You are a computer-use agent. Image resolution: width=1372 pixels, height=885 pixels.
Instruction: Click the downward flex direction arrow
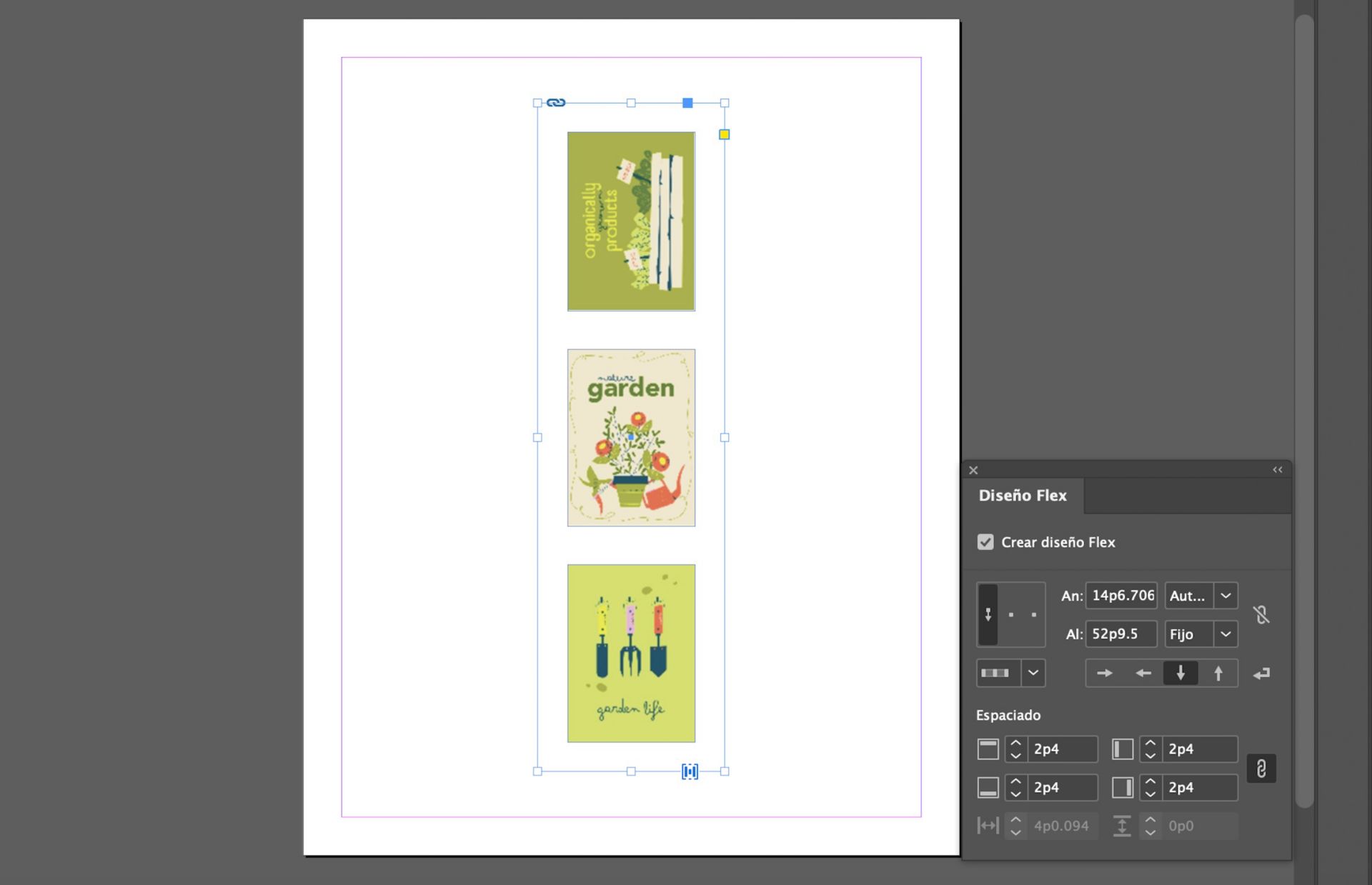click(1180, 672)
